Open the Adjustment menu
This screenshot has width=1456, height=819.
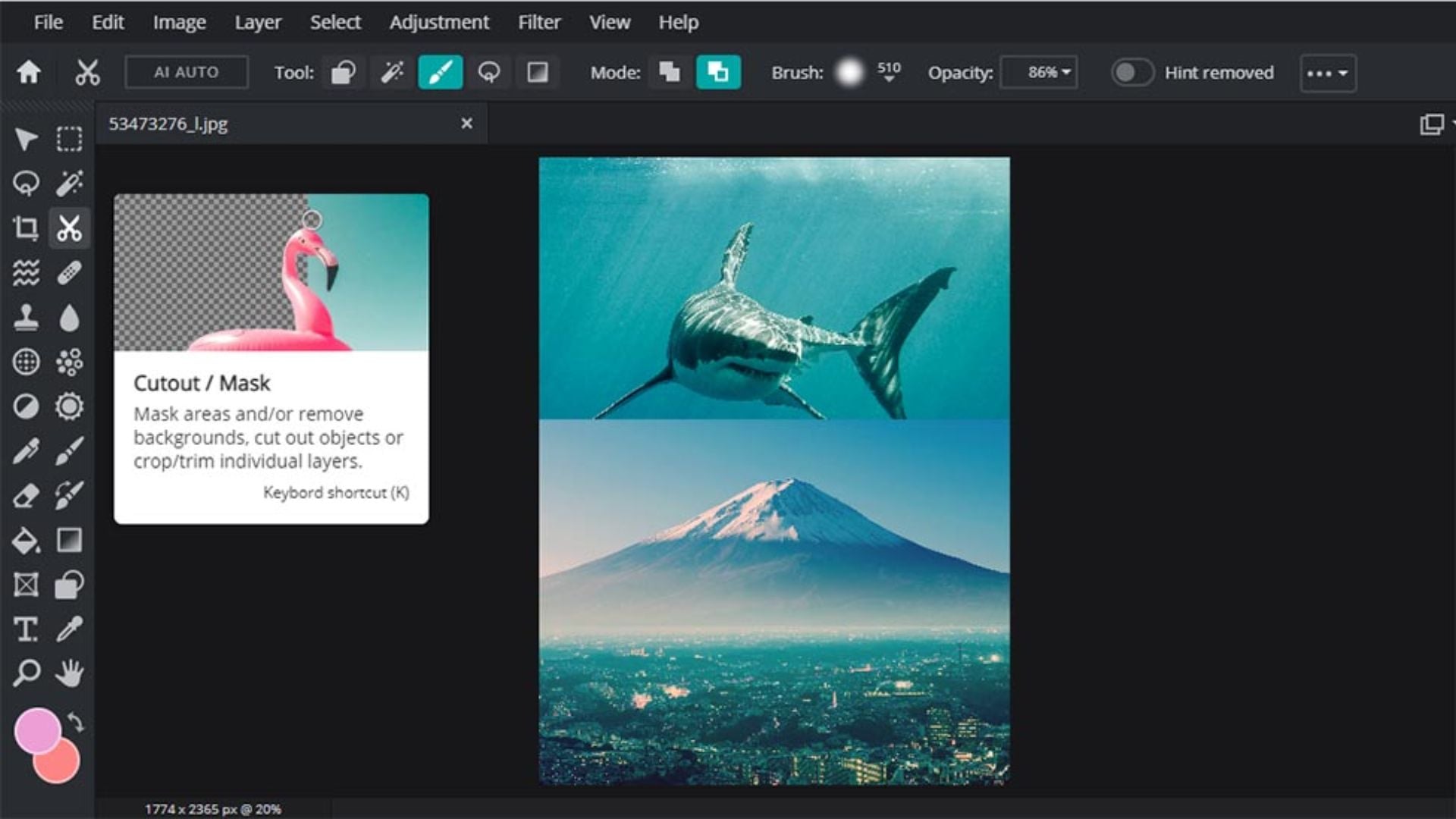pos(439,23)
